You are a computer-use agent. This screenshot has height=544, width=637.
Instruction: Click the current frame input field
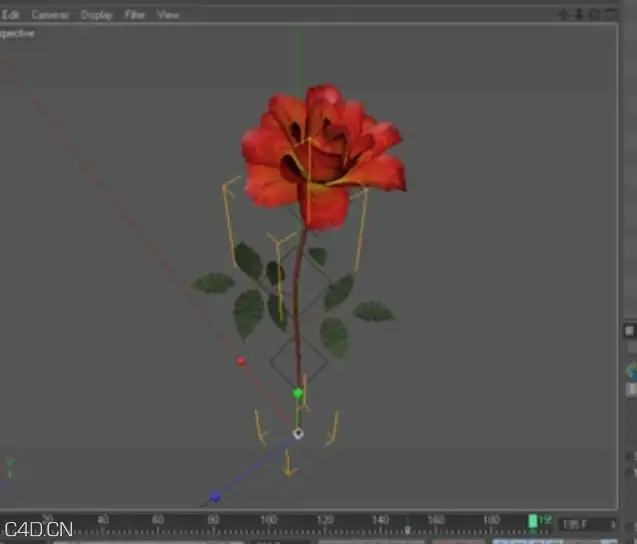pyautogui.click(x=587, y=524)
